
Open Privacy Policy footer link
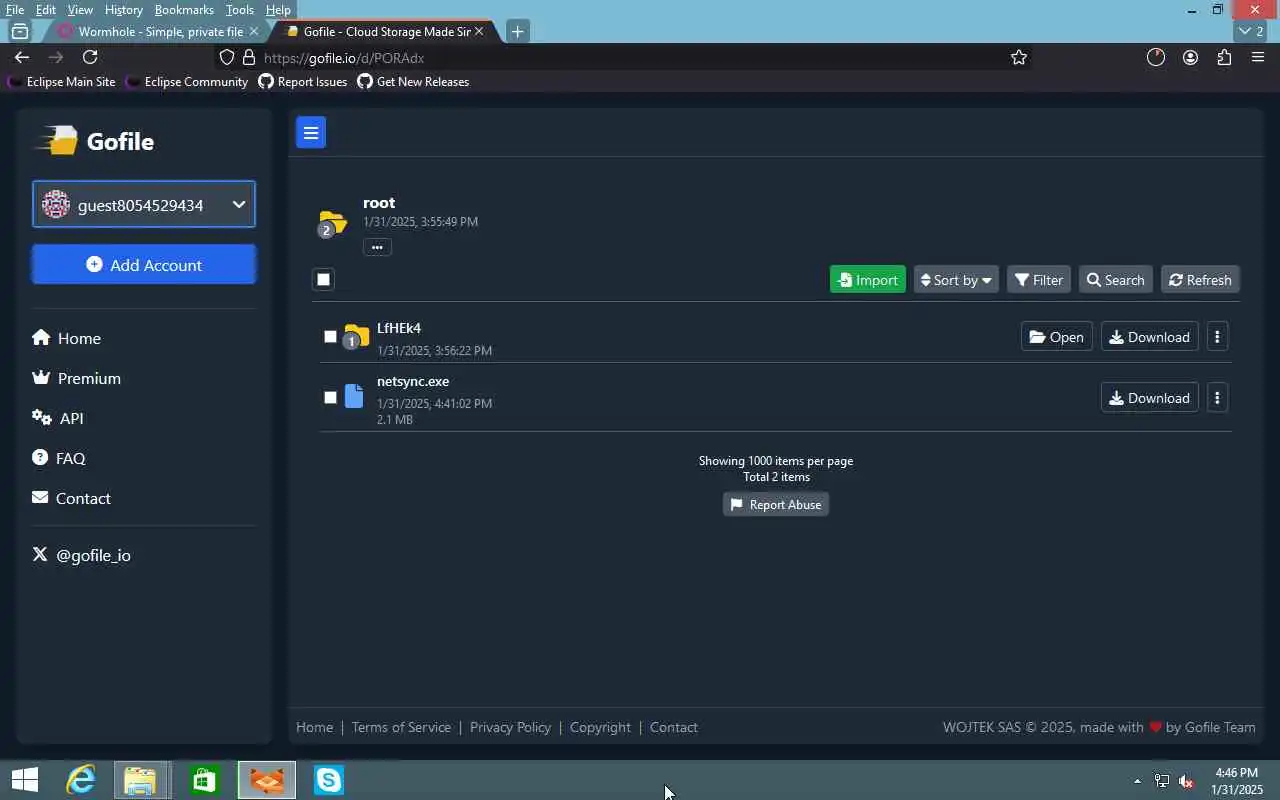510,727
